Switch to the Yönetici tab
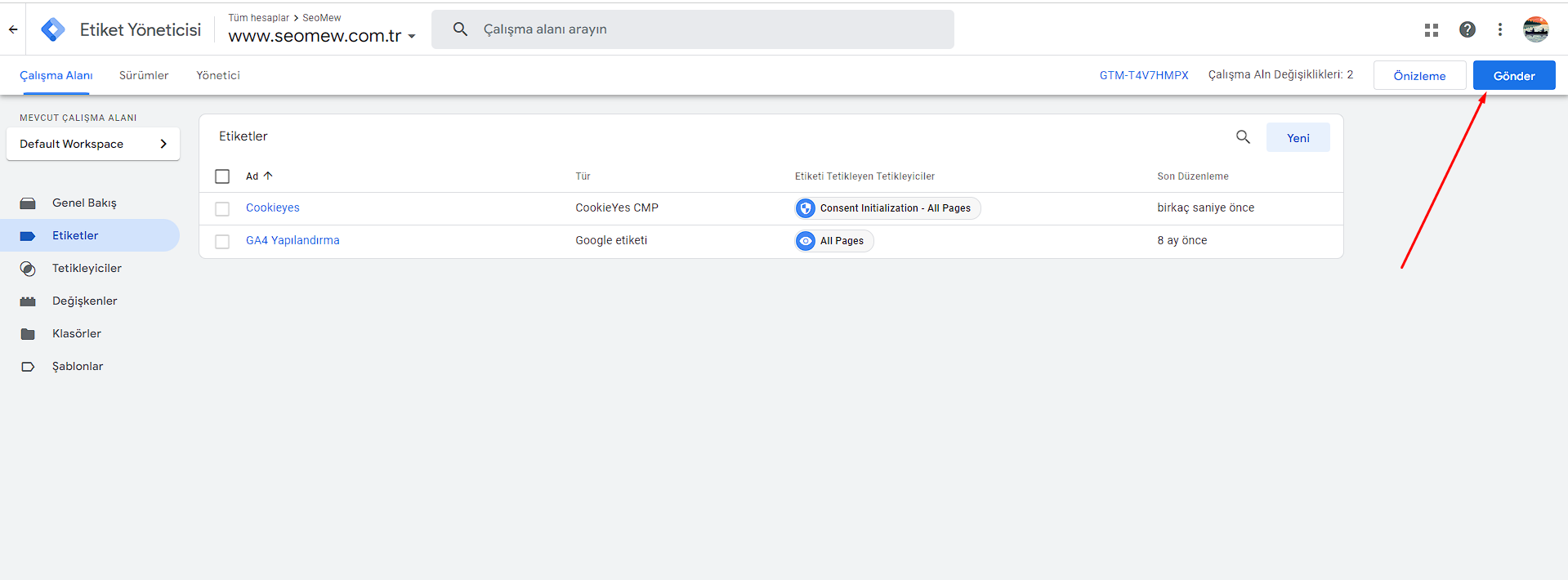The image size is (1568, 580). (218, 75)
